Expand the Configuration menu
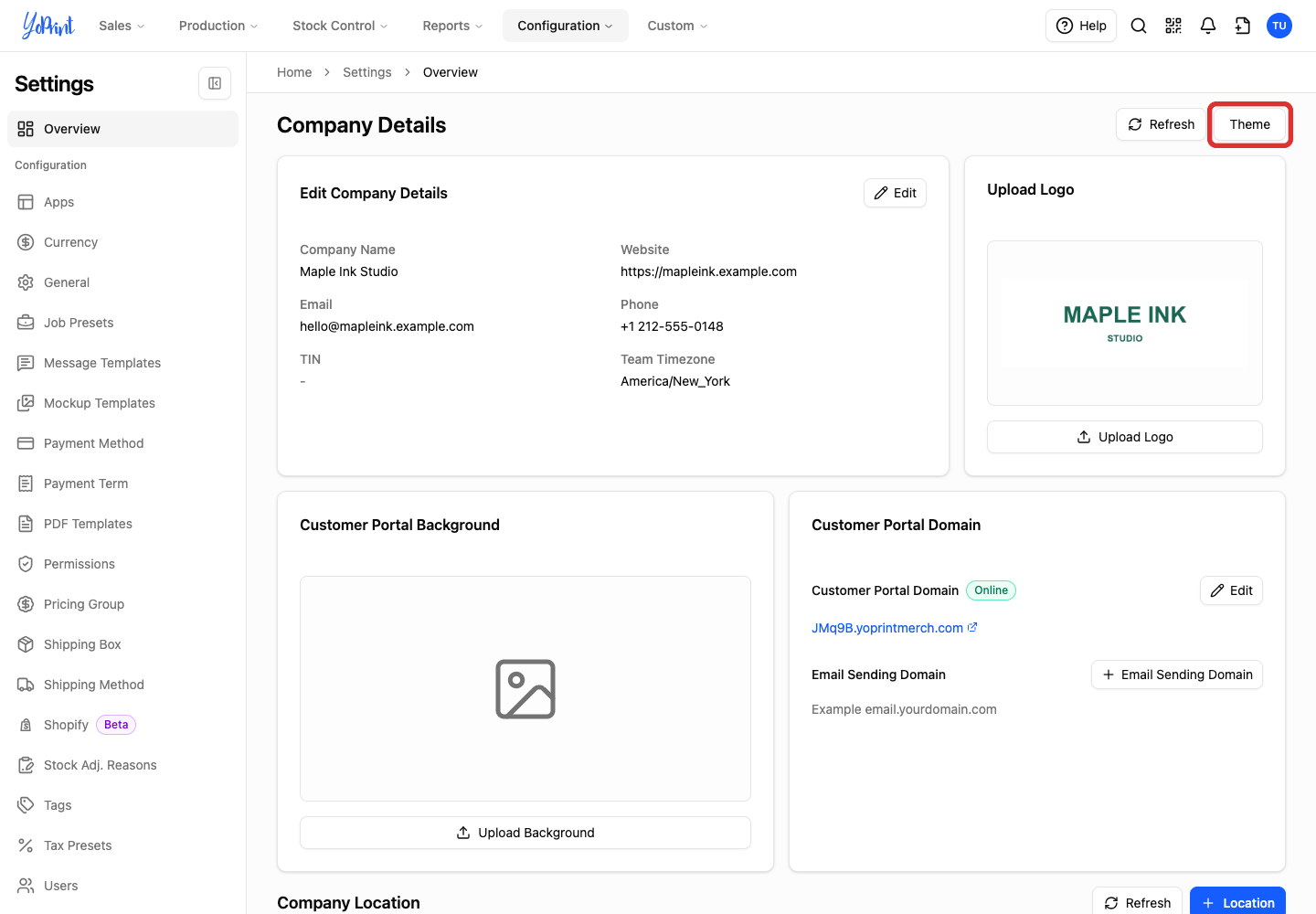The height and width of the screenshot is (914, 1316). point(565,26)
